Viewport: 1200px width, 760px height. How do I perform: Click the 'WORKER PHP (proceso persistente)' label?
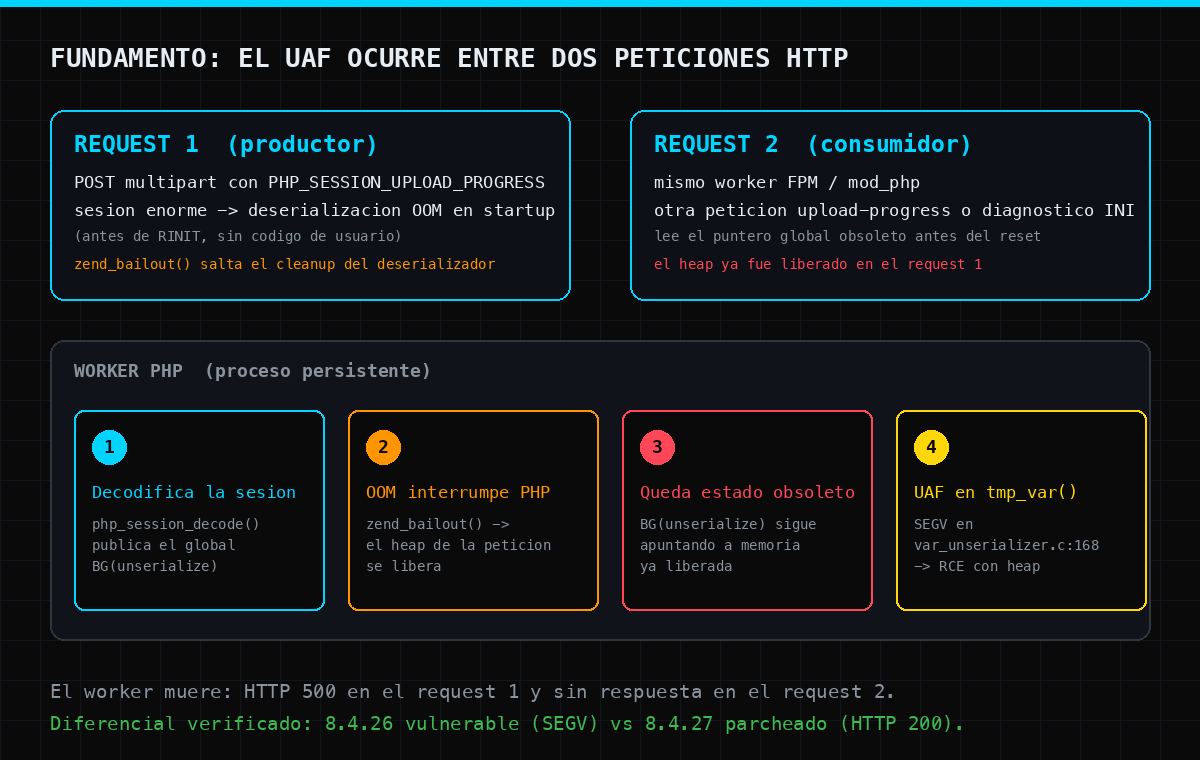point(252,371)
